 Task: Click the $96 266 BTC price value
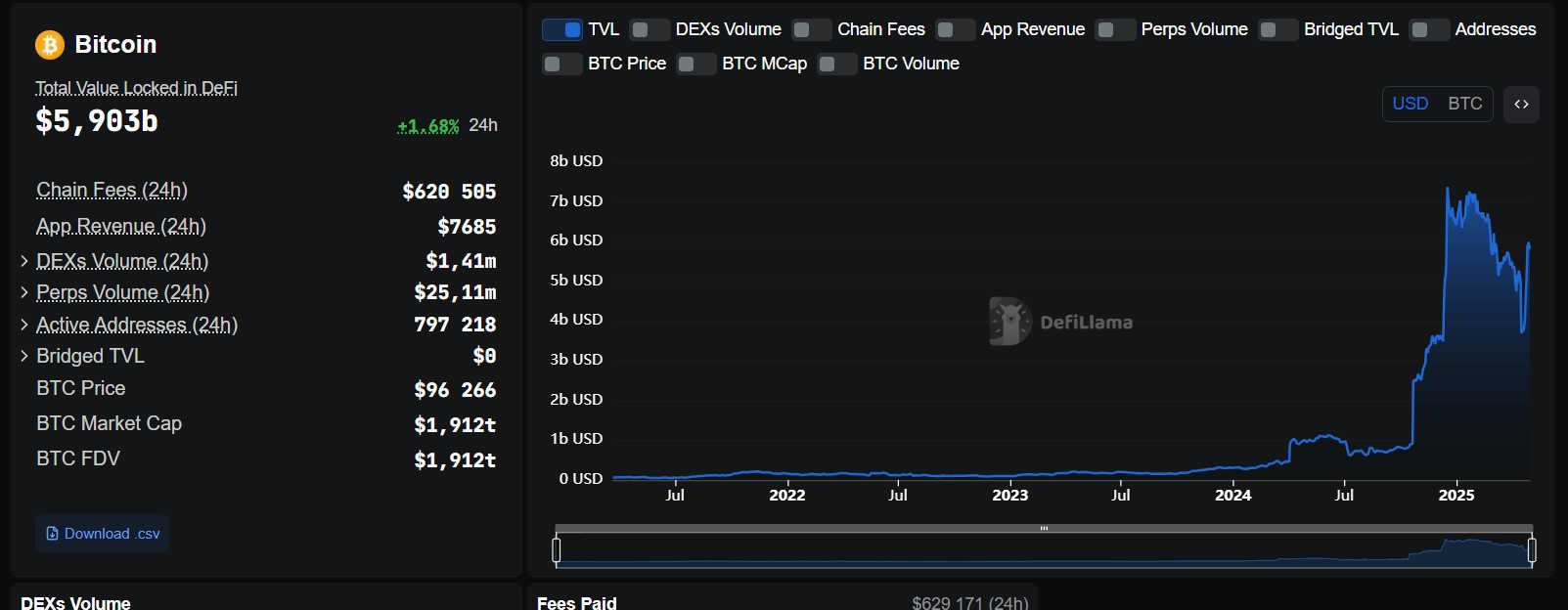[x=455, y=390]
